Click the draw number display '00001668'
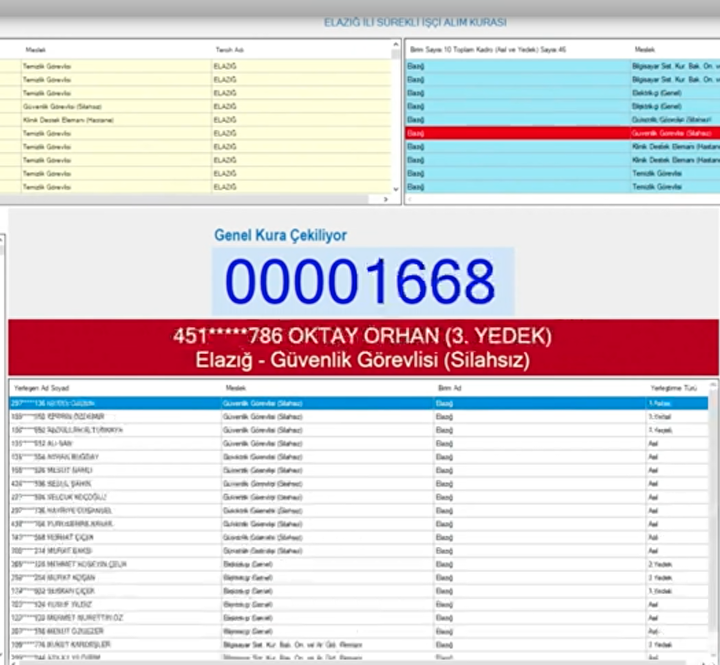 (x=363, y=281)
